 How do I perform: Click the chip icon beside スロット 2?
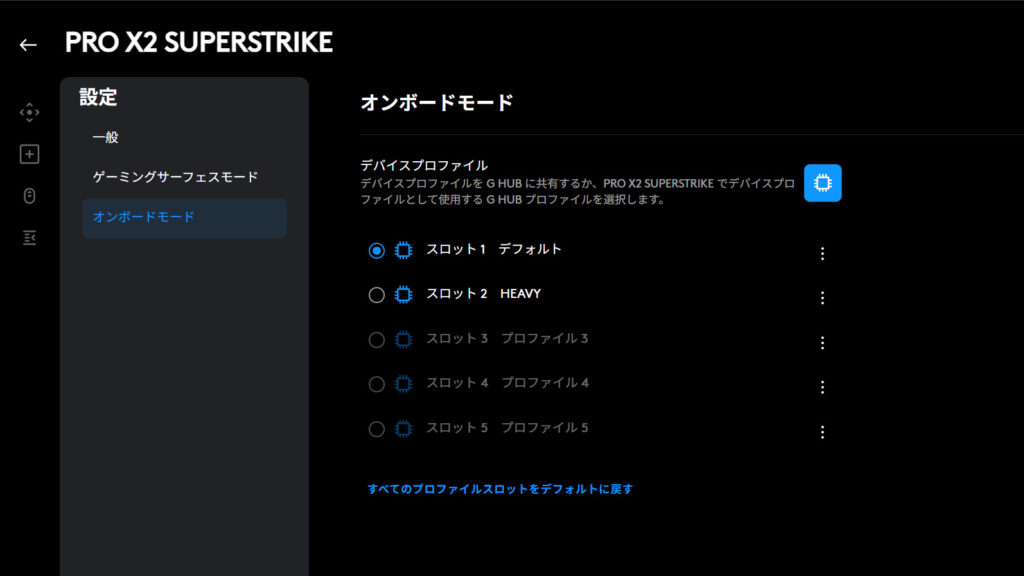404,295
